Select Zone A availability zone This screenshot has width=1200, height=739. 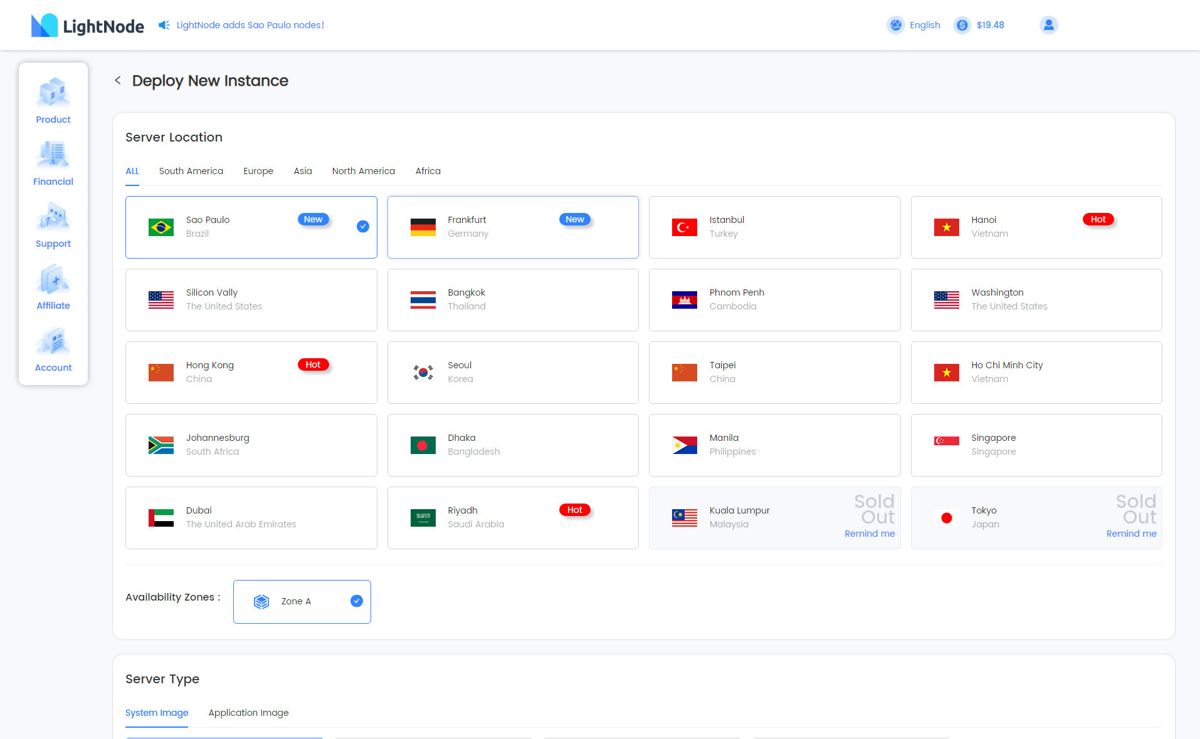point(302,602)
